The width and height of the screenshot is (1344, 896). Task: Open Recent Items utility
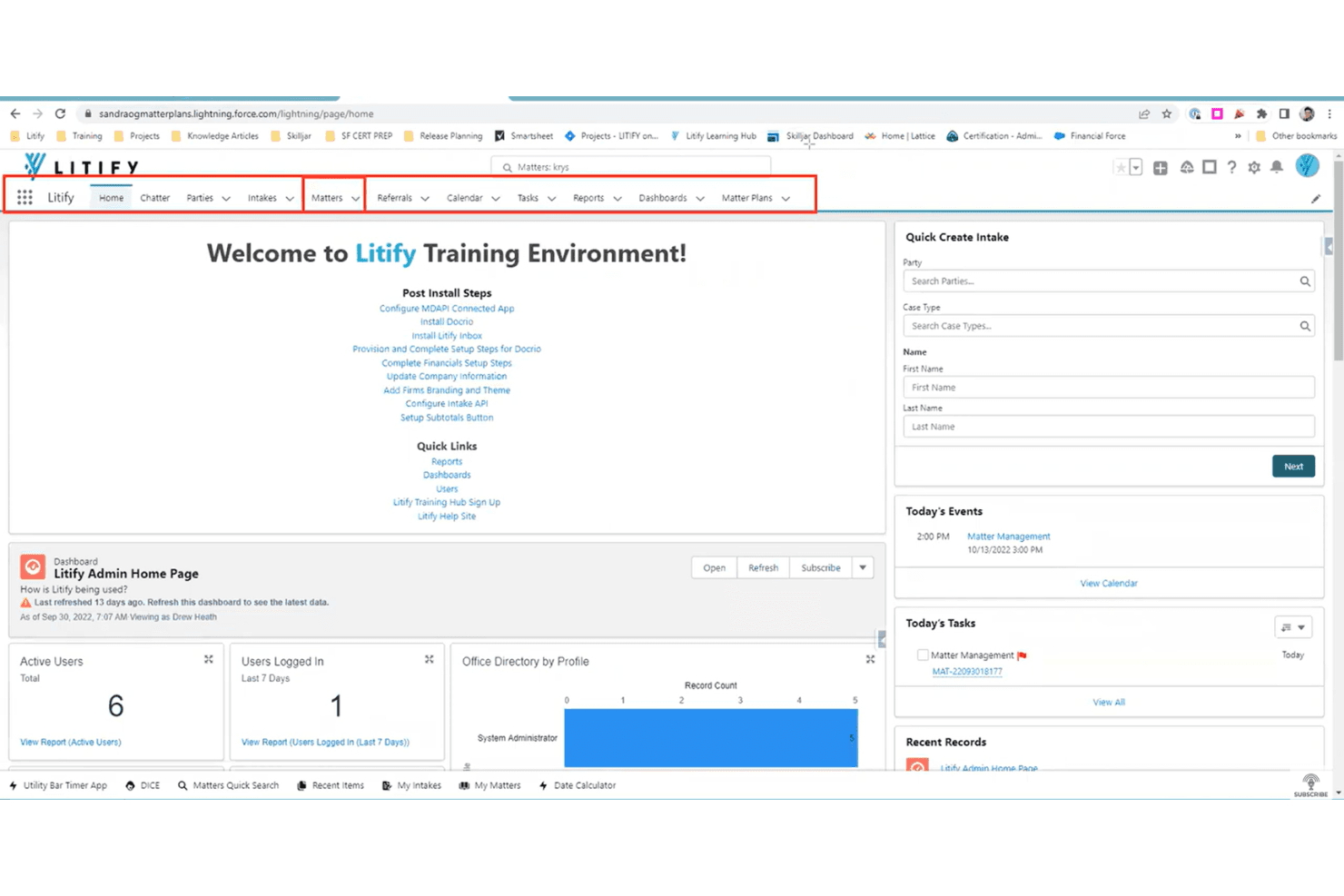pyautogui.click(x=331, y=785)
